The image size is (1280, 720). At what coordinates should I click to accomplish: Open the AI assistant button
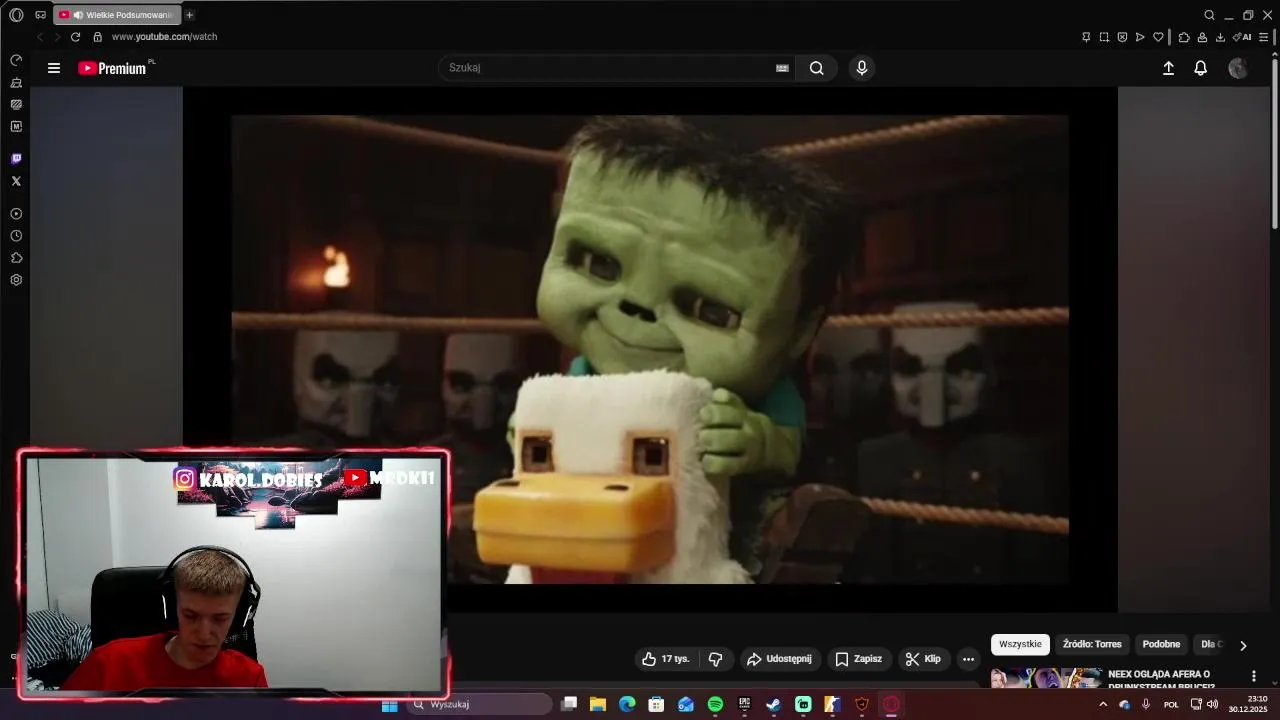(1242, 37)
